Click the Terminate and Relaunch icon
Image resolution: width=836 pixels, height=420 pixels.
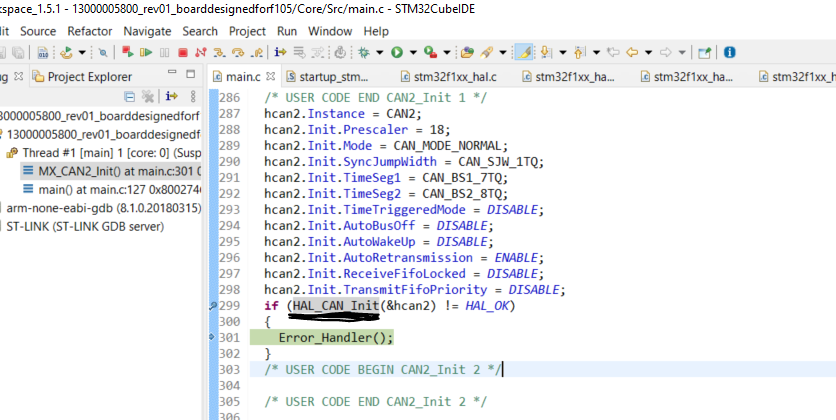pyautogui.click(x=127, y=52)
